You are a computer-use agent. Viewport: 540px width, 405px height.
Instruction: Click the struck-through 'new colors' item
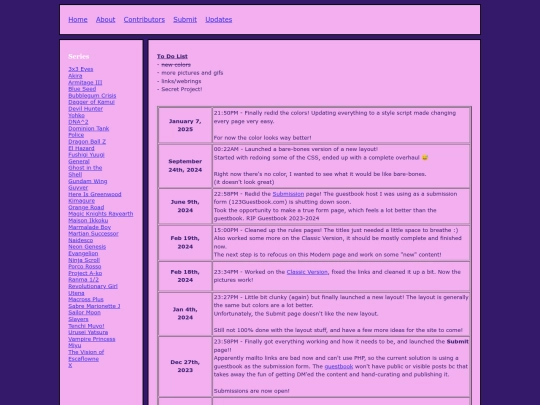click(x=176, y=65)
